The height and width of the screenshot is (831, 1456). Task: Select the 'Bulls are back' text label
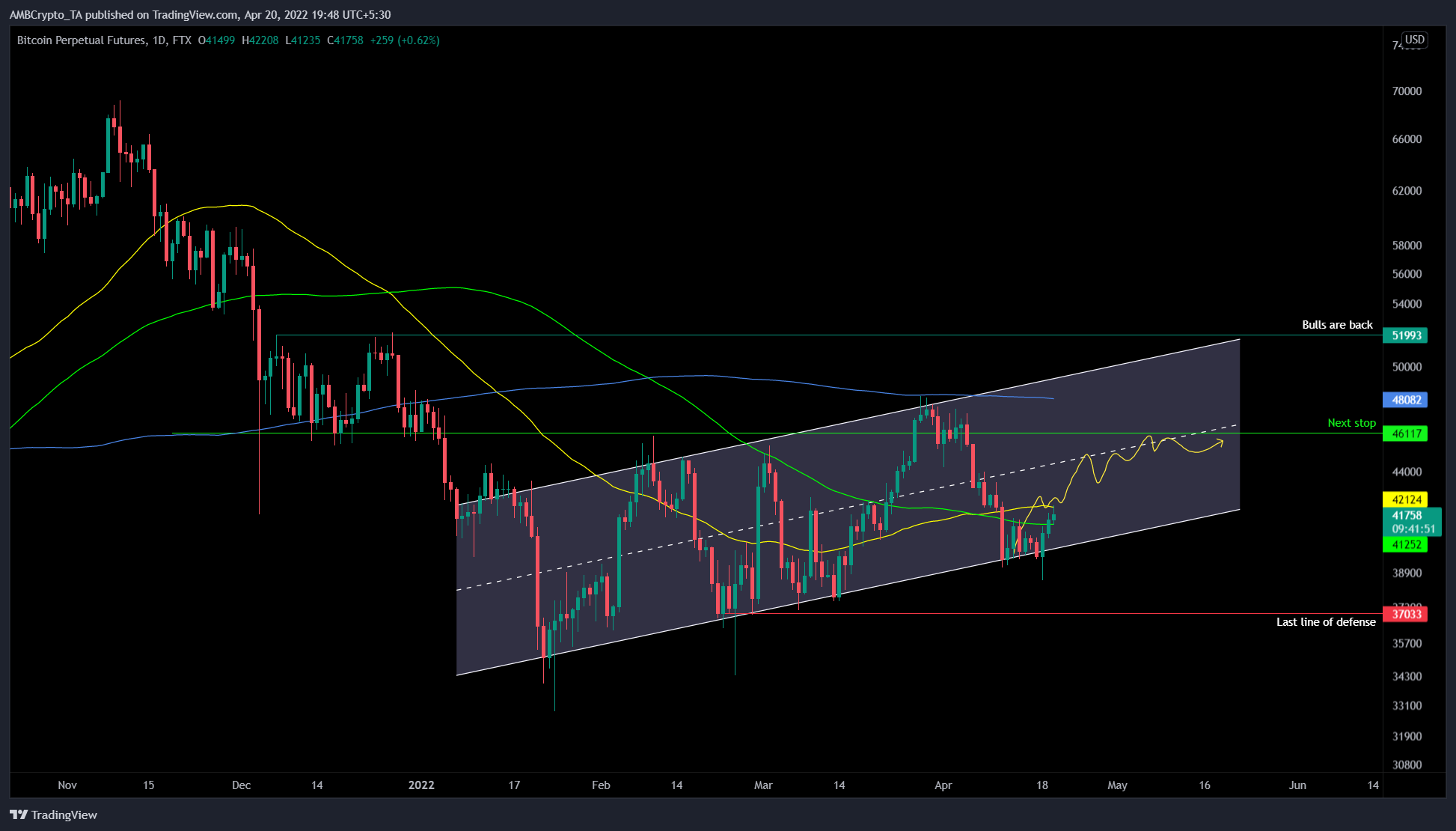coord(1337,325)
